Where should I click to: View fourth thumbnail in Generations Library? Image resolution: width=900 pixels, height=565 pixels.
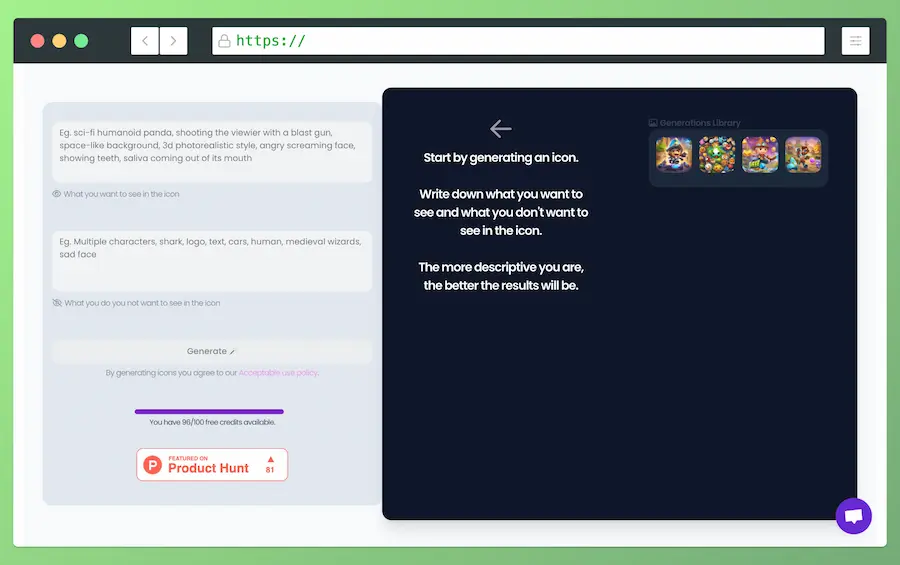pos(803,155)
